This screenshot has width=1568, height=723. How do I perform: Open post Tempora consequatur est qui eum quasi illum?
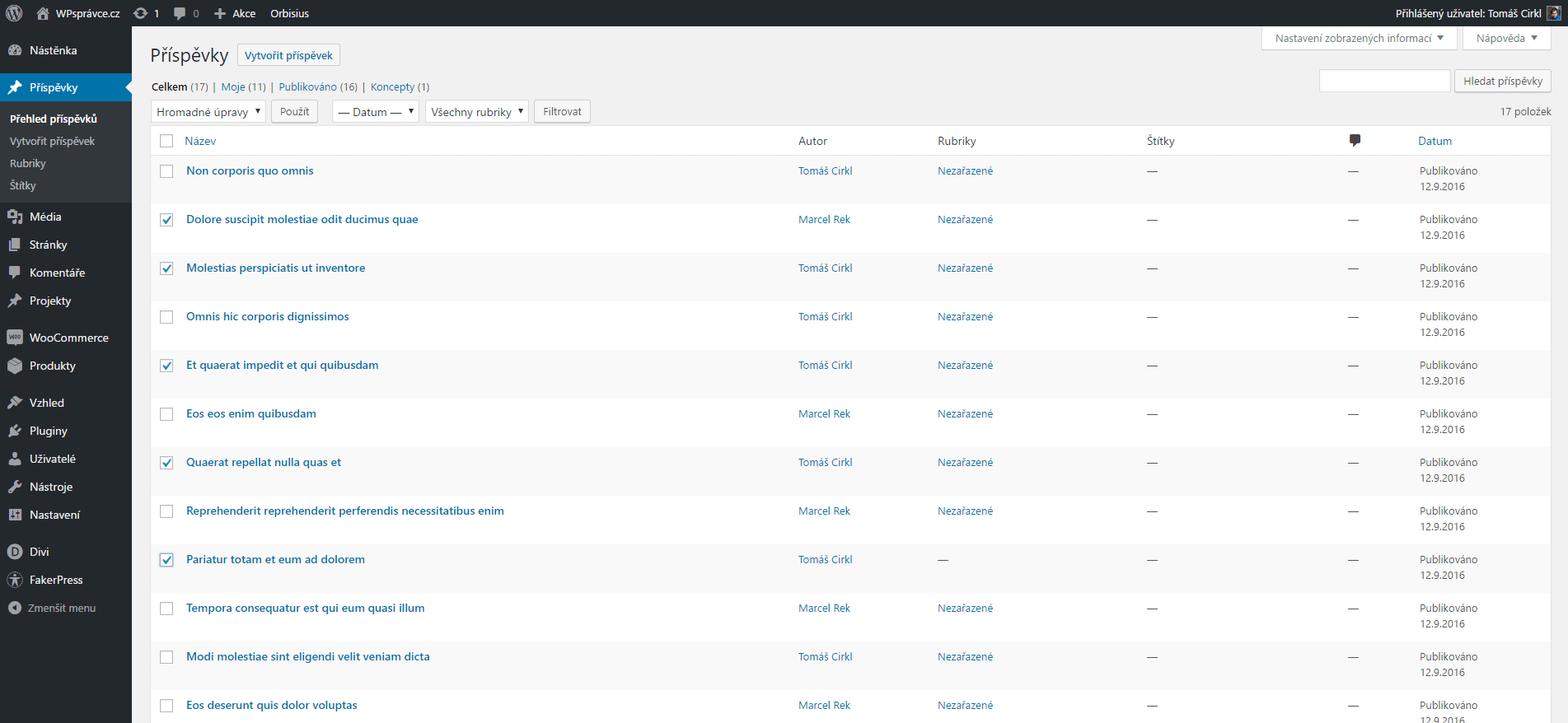pos(306,608)
